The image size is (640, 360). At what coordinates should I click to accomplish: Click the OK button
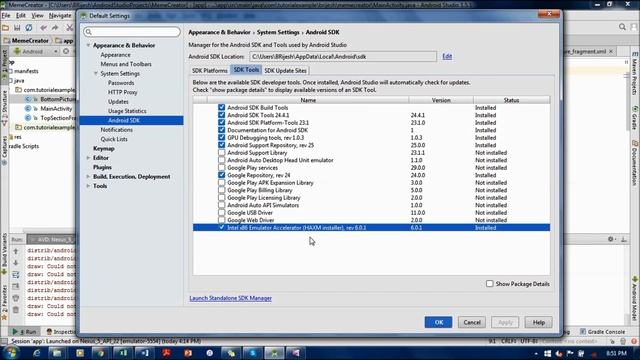438,322
